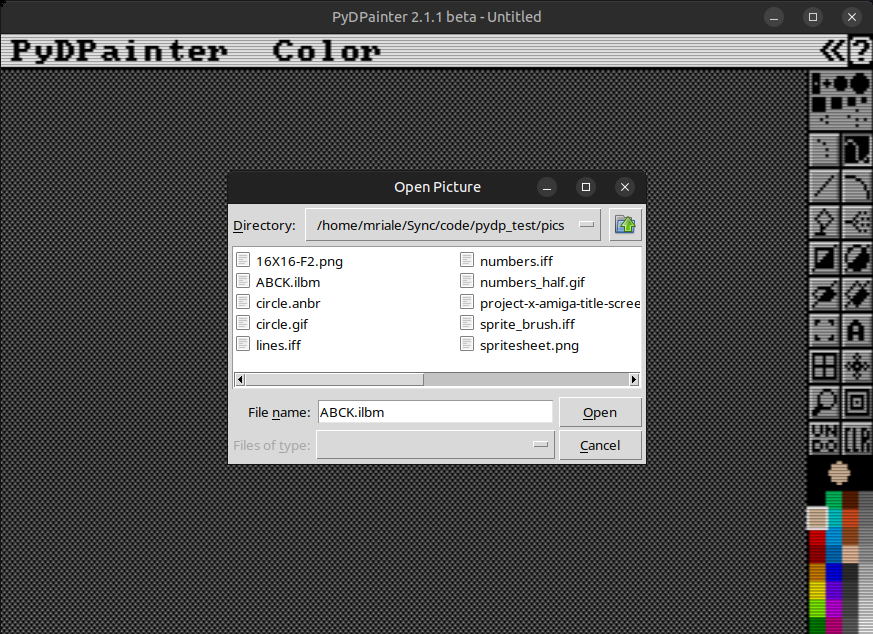Open the Directory path dropdown
873x634 pixels.
click(453, 225)
